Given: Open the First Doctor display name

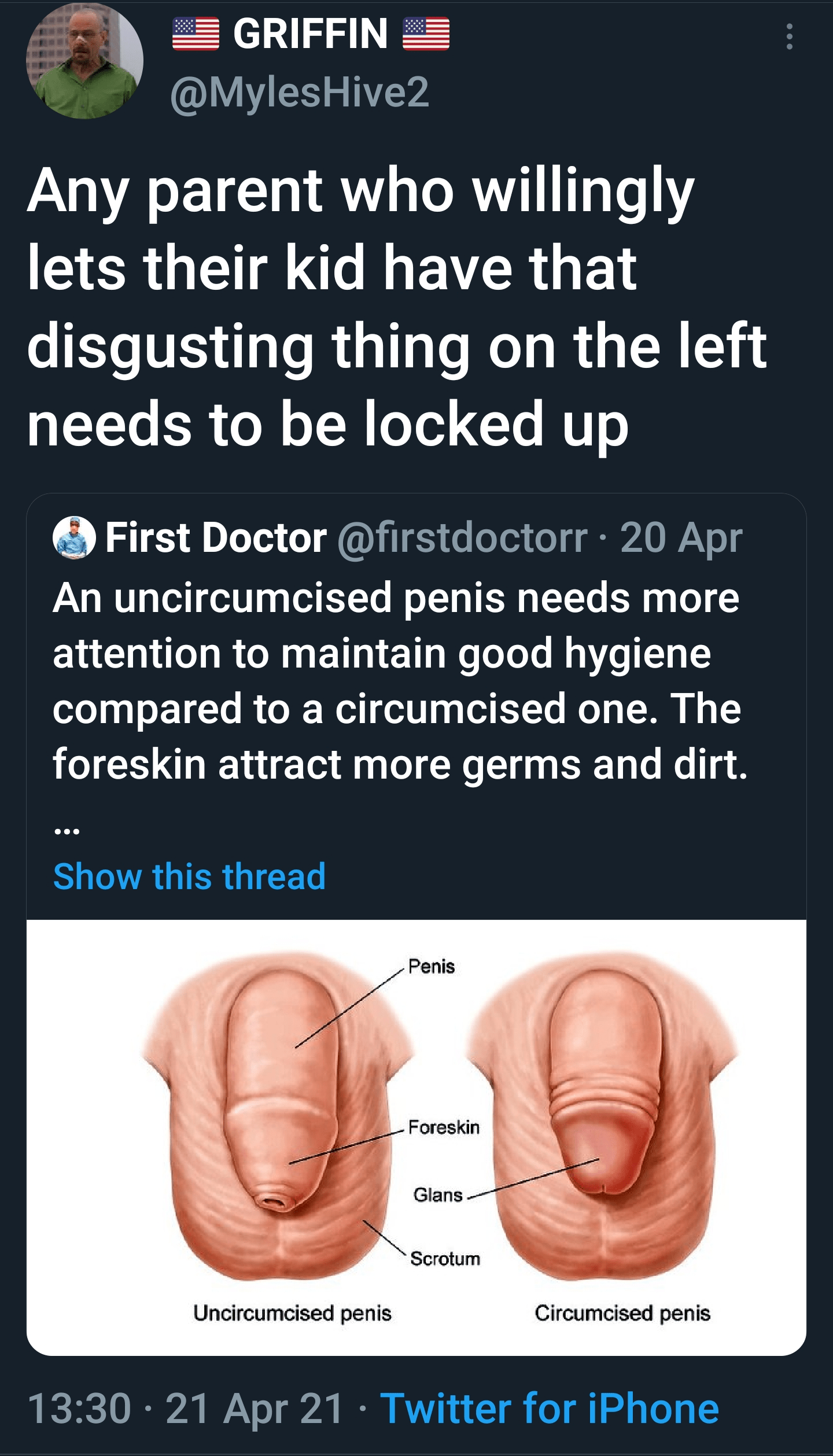Looking at the screenshot, I should point(216,538).
